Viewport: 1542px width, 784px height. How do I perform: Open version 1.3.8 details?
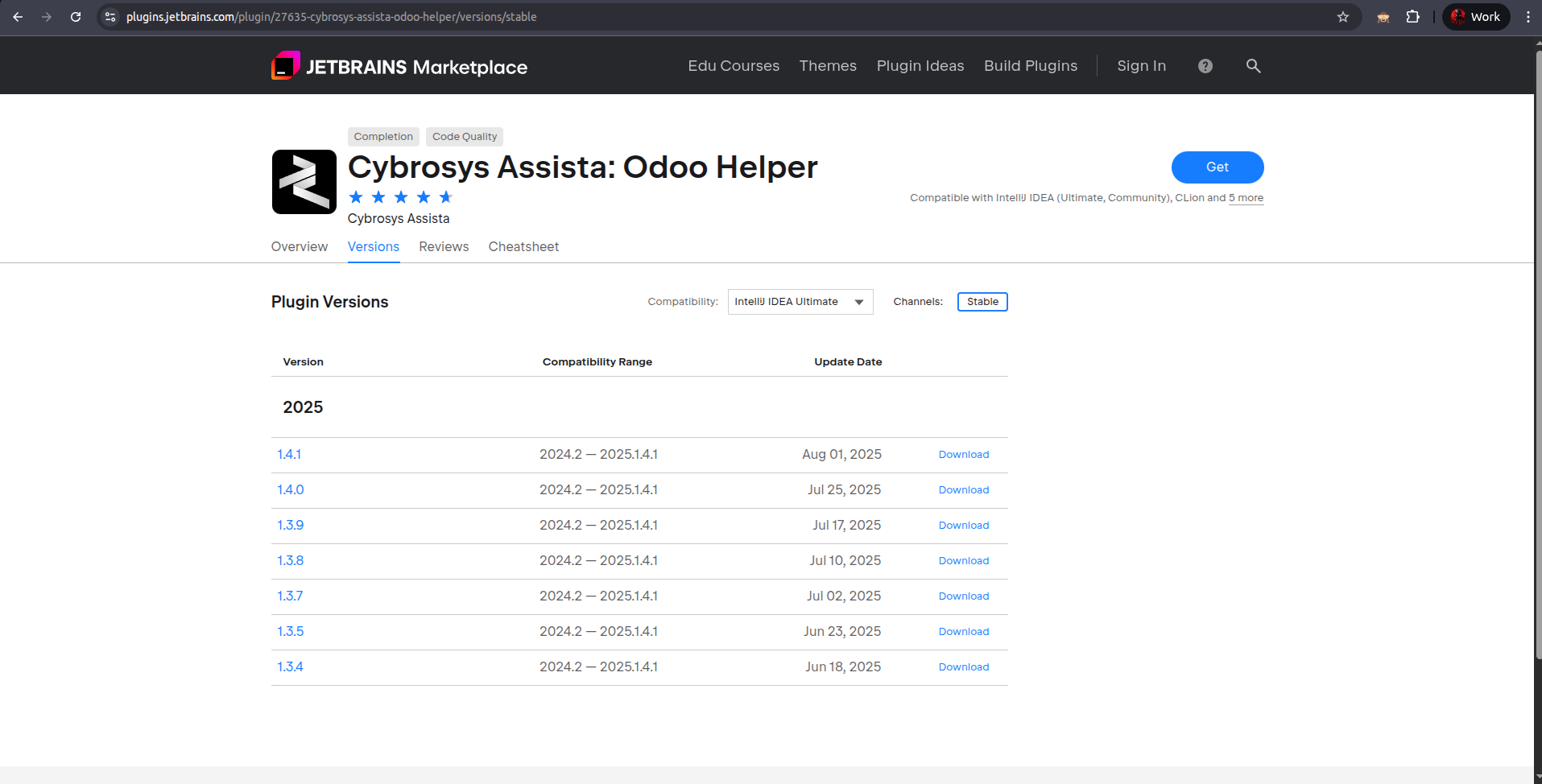[x=291, y=561]
